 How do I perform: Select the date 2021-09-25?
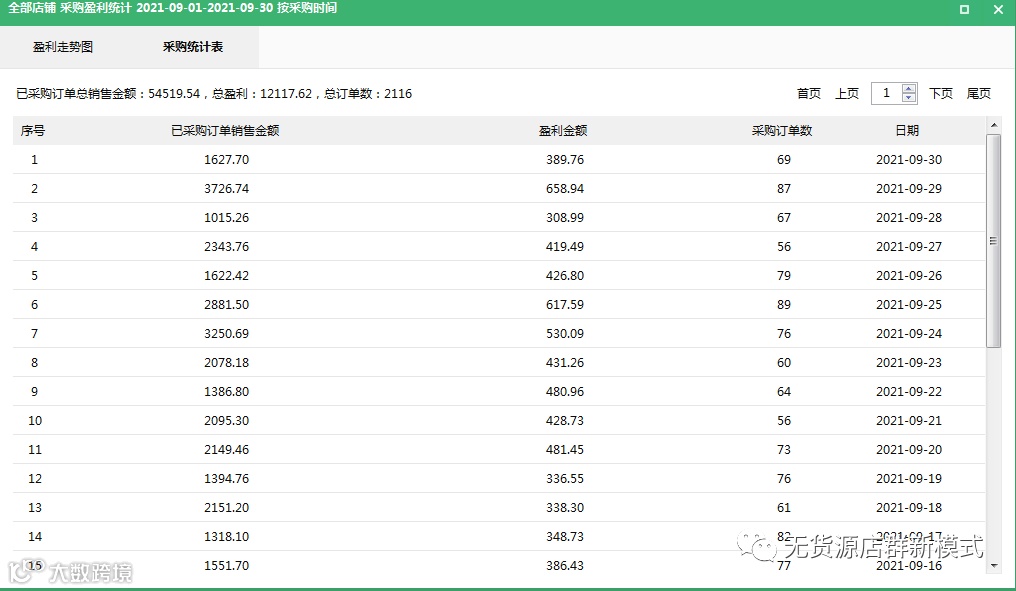909,305
